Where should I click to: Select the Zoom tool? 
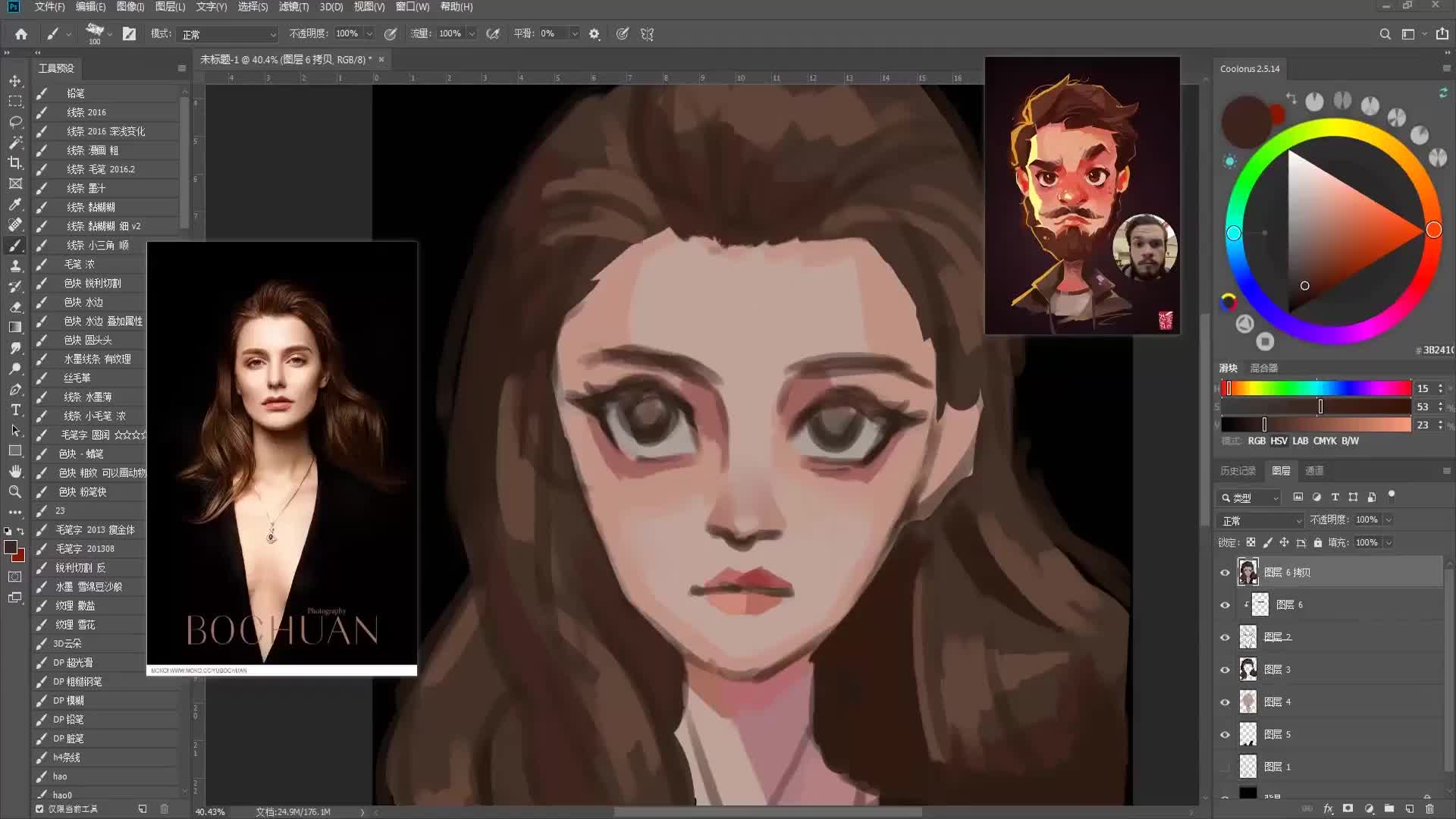[x=15, y=491]
